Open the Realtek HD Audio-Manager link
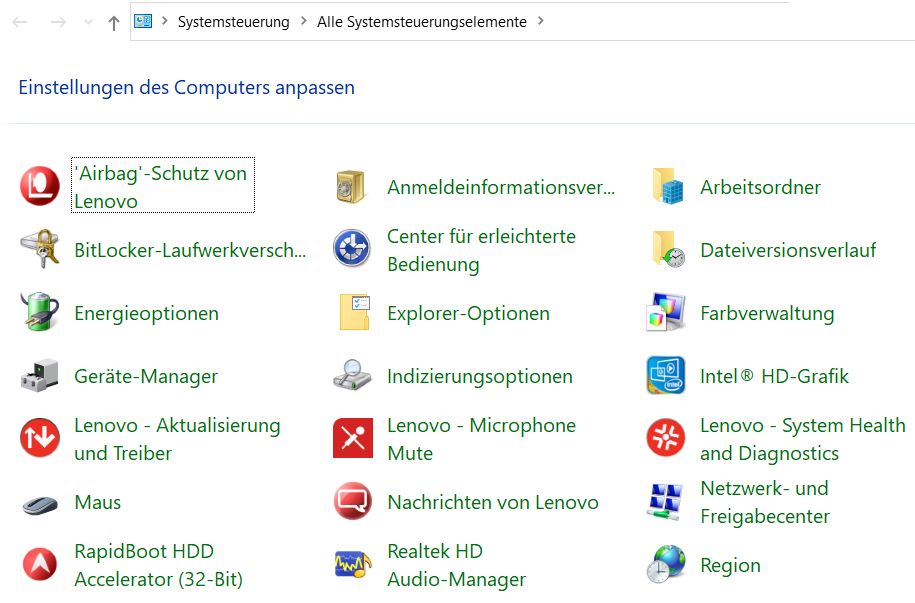 tap(456, 565)
